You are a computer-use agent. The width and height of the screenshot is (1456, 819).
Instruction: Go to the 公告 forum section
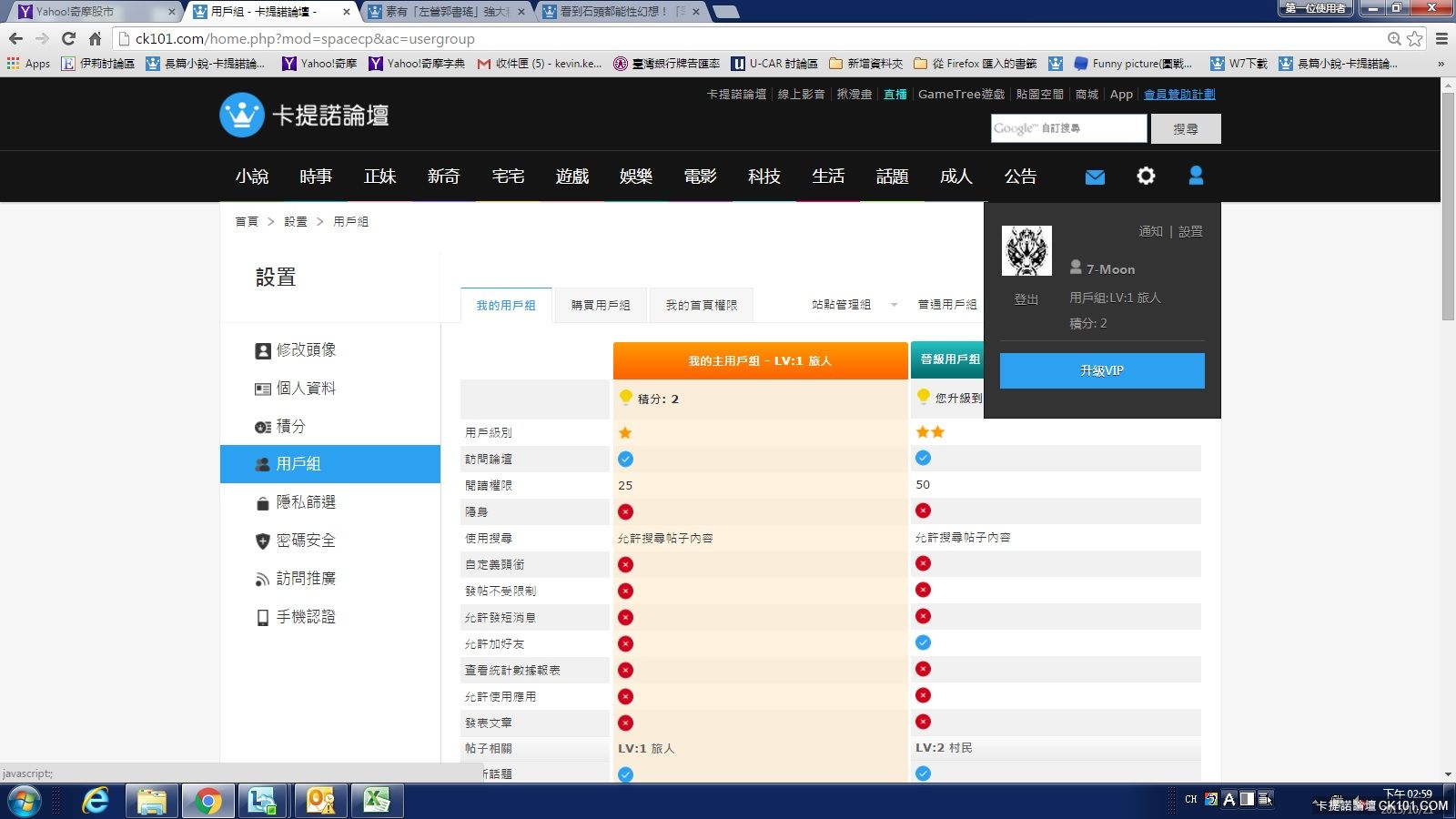point(1020,177)
